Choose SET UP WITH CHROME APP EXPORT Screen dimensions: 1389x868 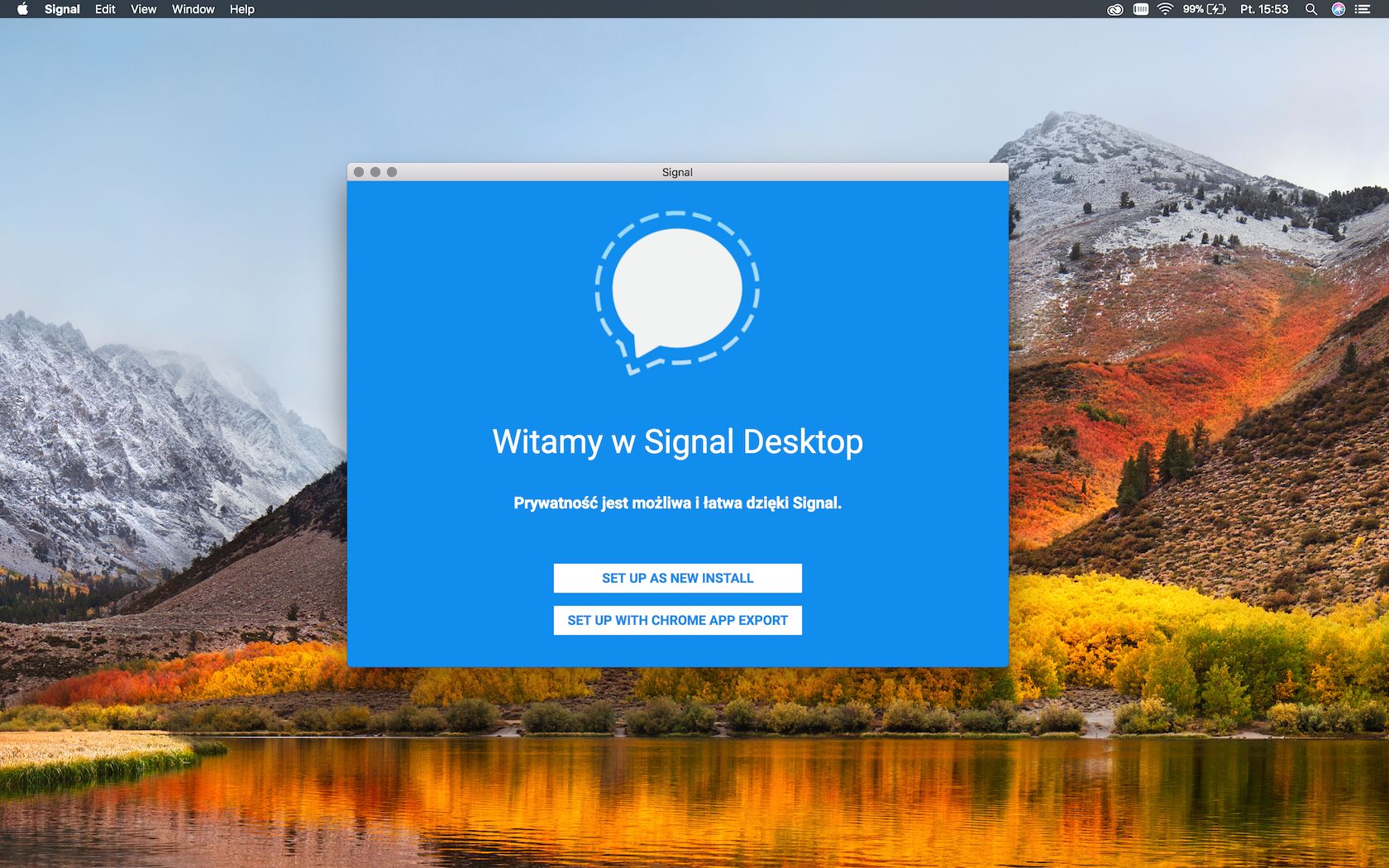click(x=677, y=620)
